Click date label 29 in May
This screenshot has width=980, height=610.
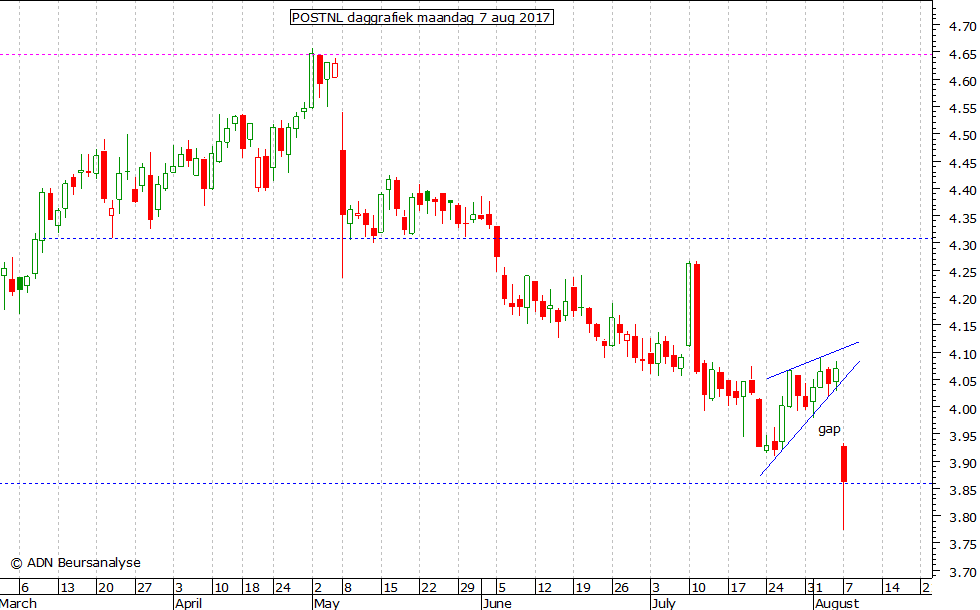pyautogui.click(x=467, y=588)
